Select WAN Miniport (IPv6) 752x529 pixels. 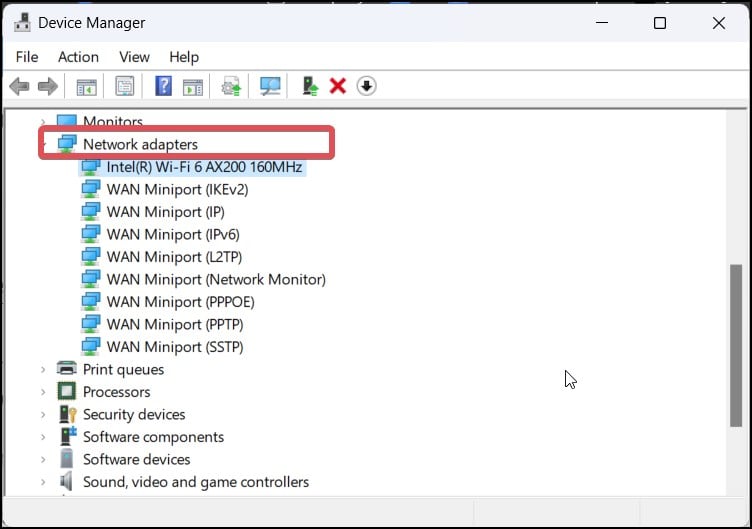[x=173, y=235]
